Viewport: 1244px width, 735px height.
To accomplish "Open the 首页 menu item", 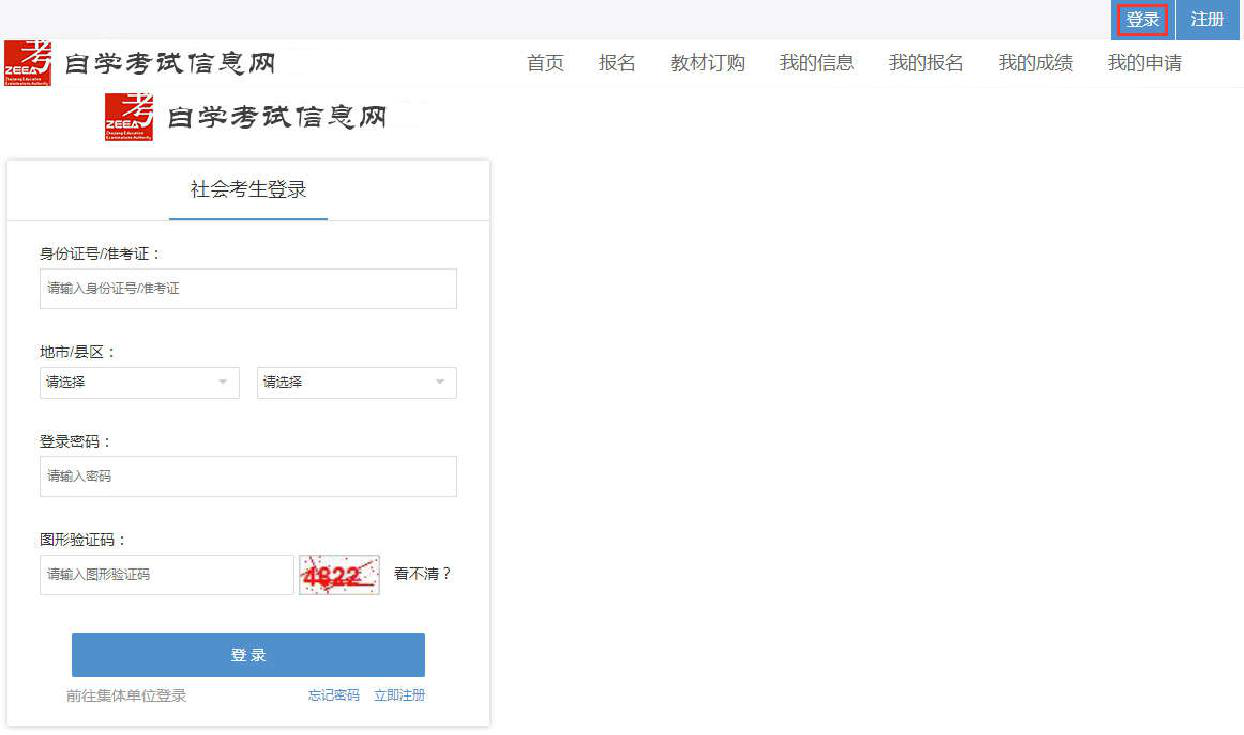I will [545, 63].
